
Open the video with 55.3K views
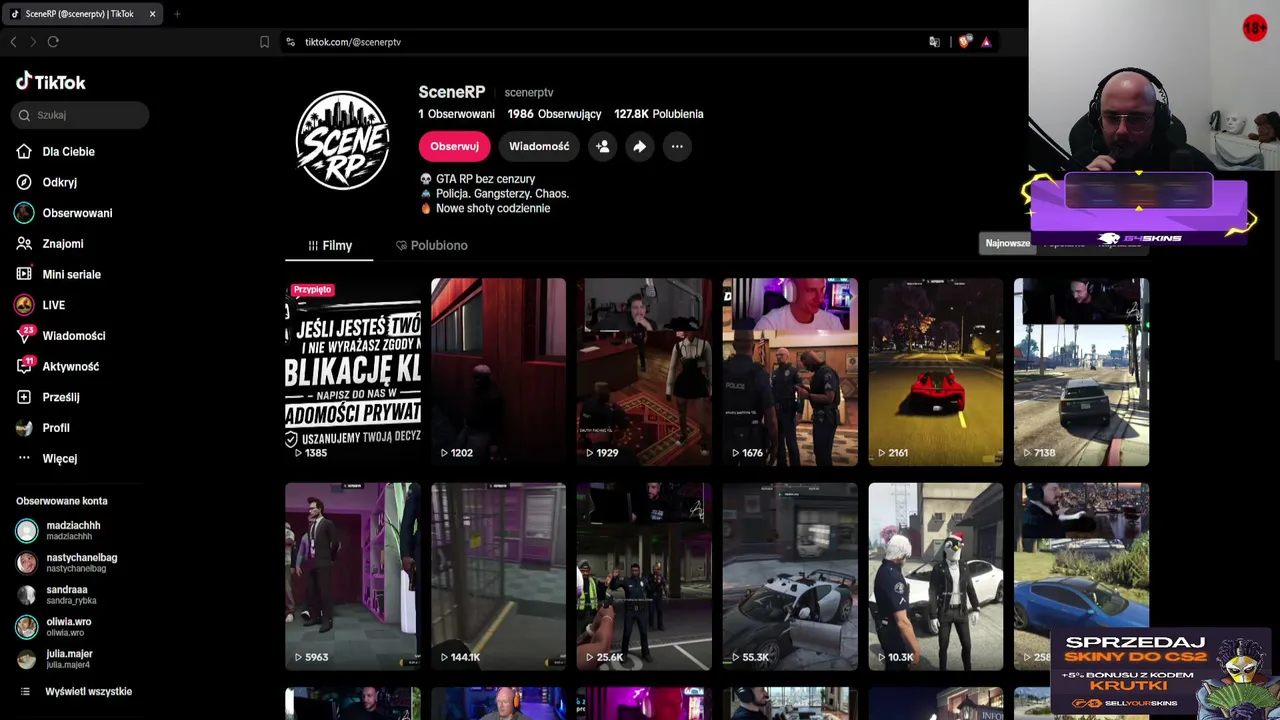(790, 577)
